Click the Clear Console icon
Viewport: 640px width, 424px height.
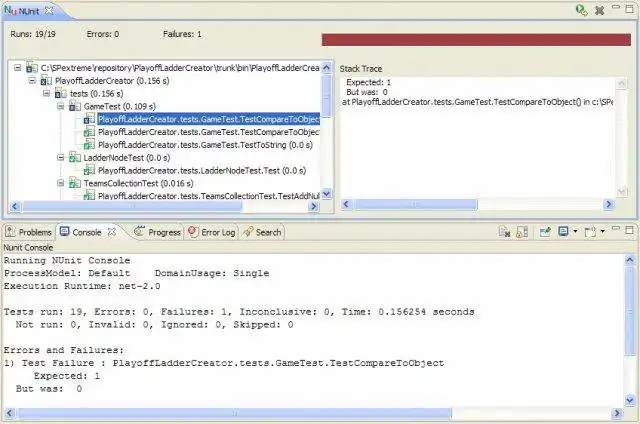(504, 232)
